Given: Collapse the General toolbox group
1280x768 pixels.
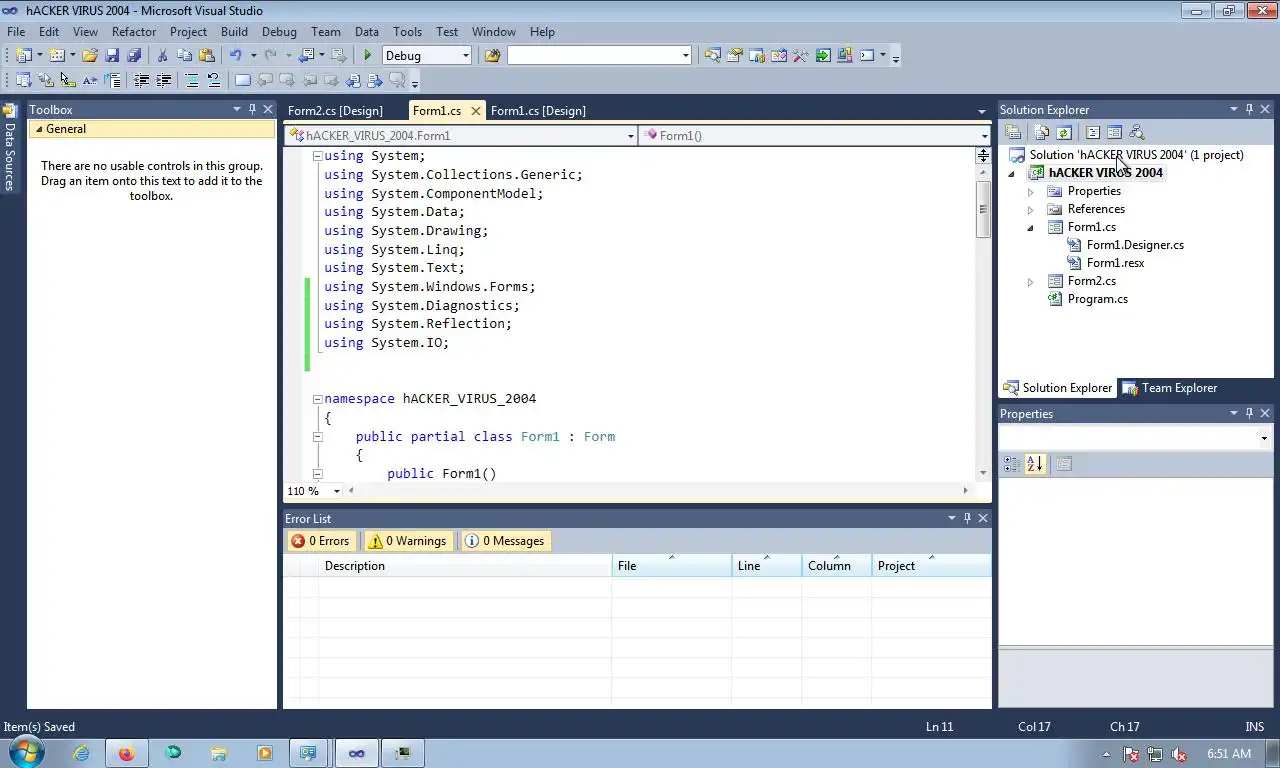Looking at the screenshot, I should (39, 129).
